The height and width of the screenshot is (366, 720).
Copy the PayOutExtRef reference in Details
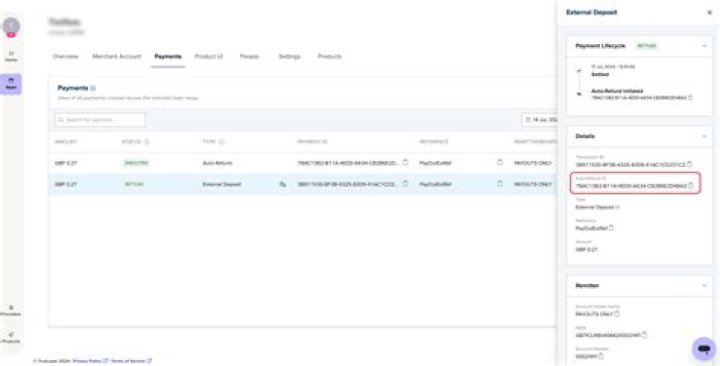[611, 228]
